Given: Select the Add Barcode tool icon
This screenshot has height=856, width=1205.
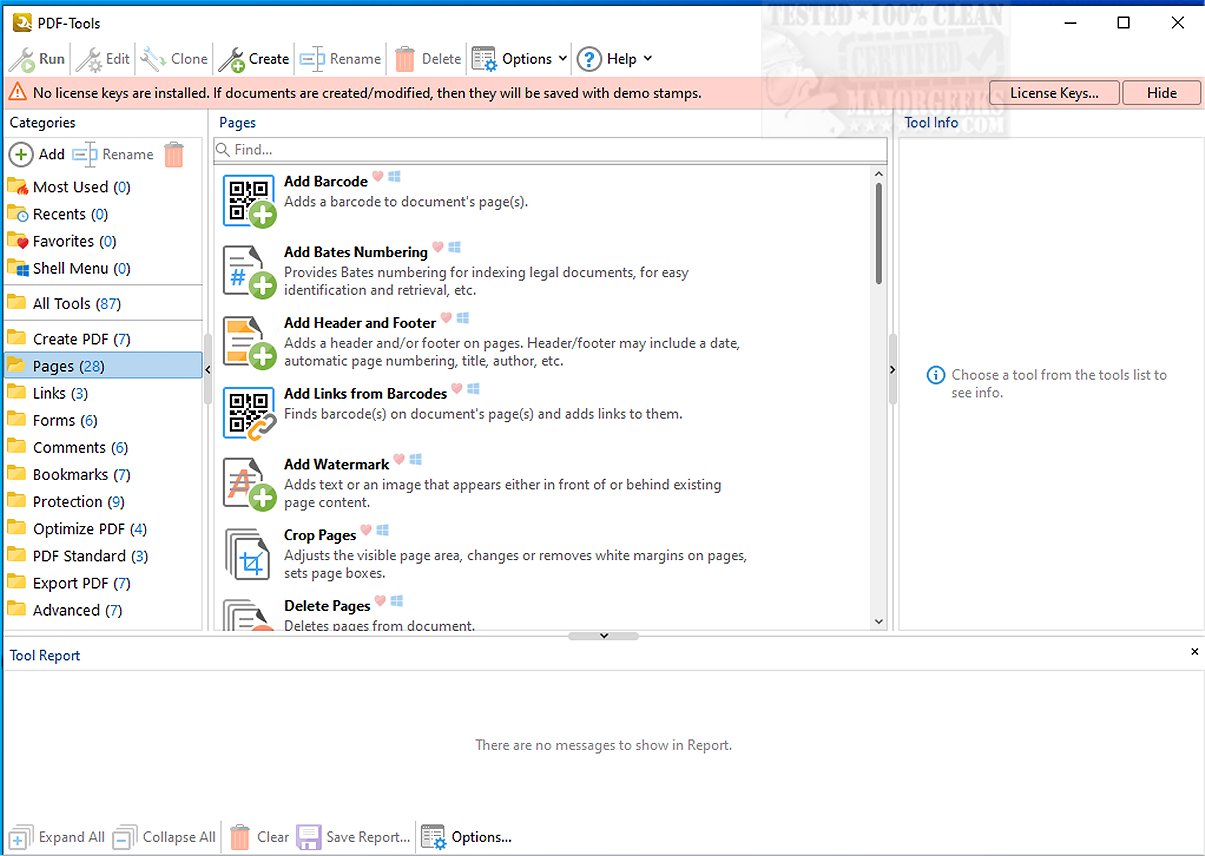Looking at the screenshot, I should [x=249, y=201].
